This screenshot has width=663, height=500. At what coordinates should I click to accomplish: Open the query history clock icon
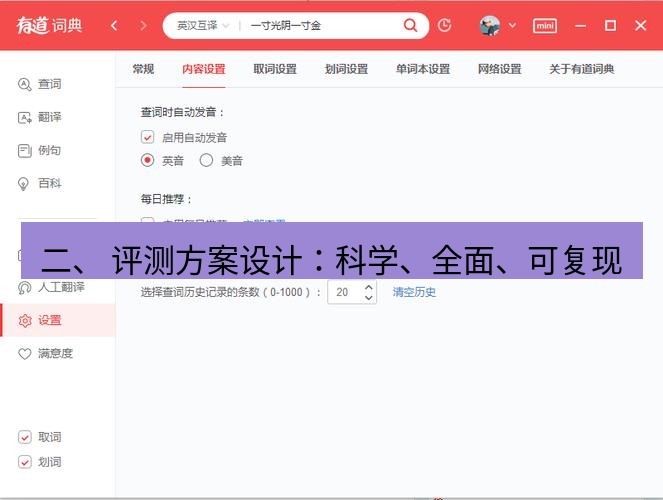pos(444,25)
